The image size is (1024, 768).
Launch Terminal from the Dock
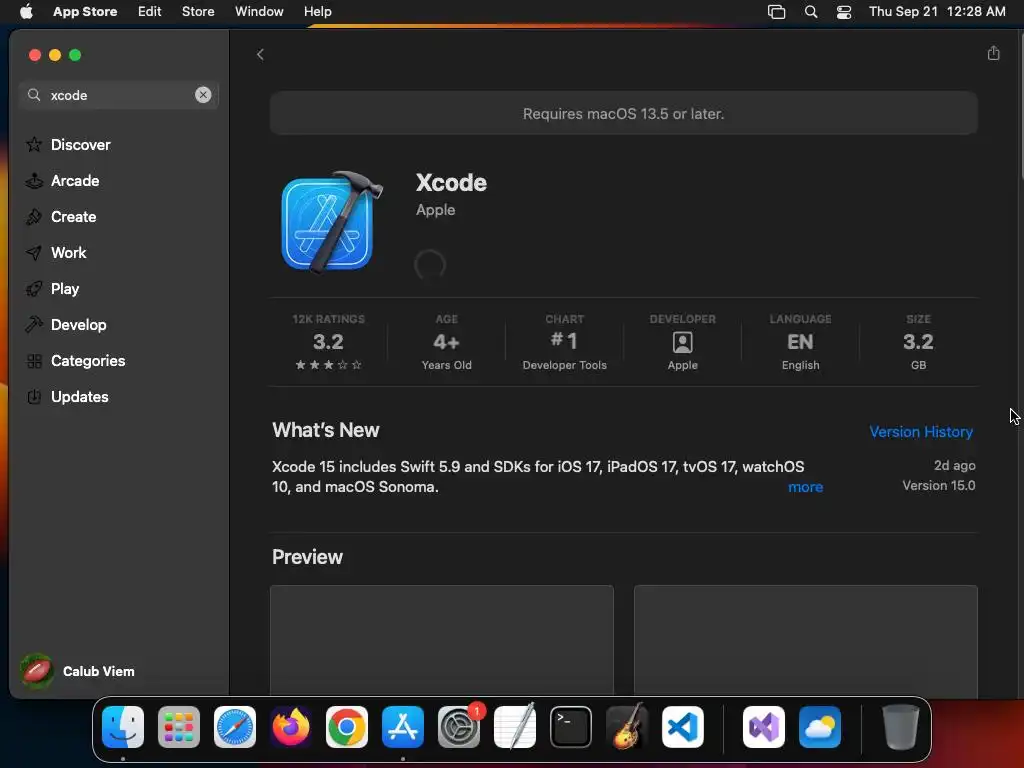tap(571, 727)
